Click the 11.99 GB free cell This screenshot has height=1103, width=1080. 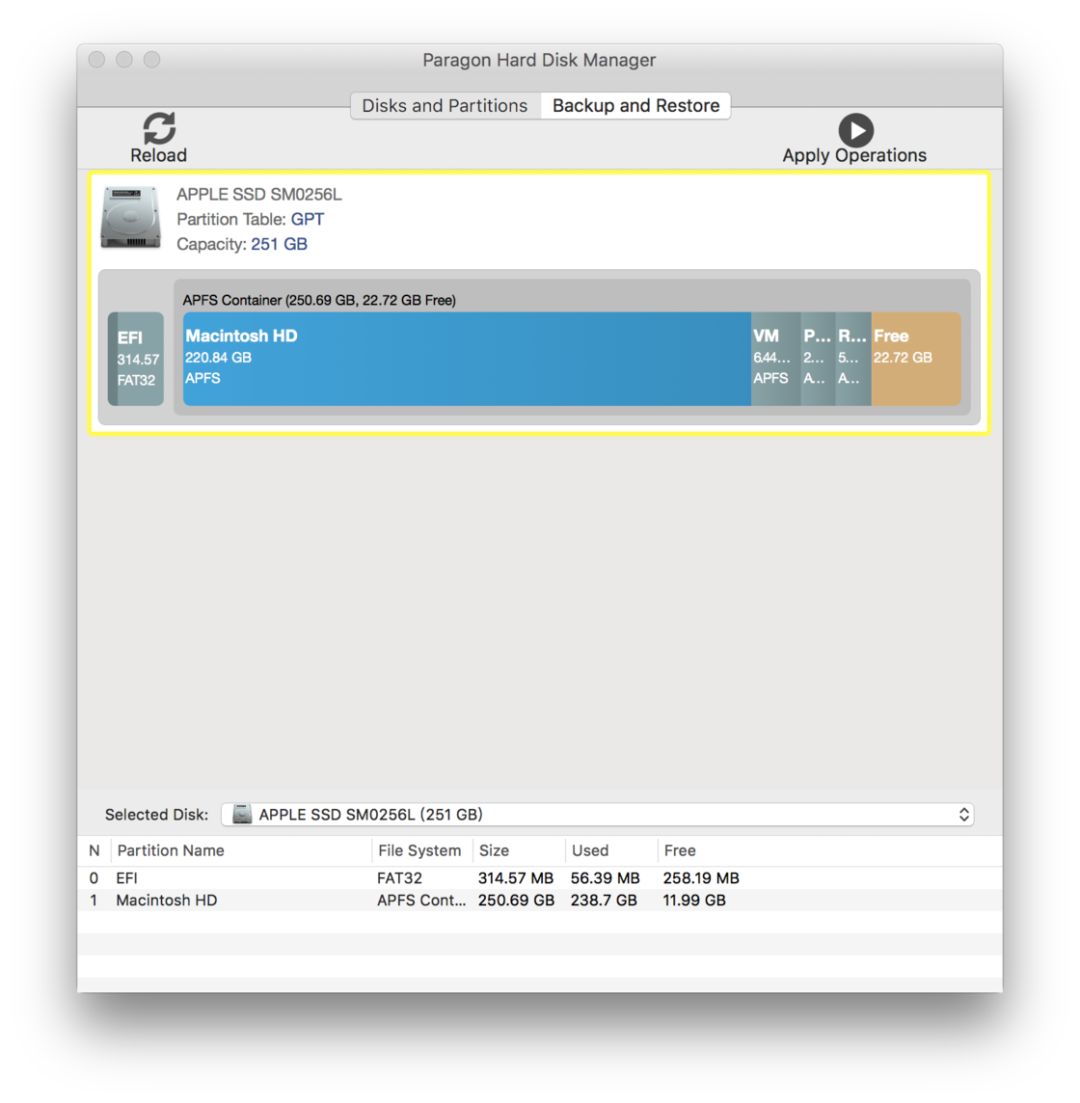[694, 900]
